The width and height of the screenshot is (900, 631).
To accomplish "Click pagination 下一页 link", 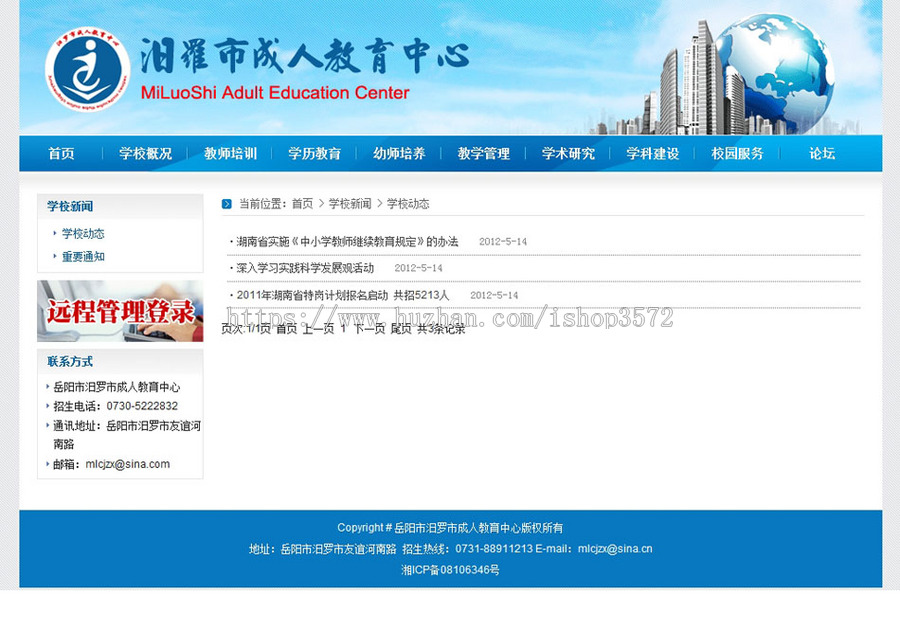I will click(x=369, y=329).
